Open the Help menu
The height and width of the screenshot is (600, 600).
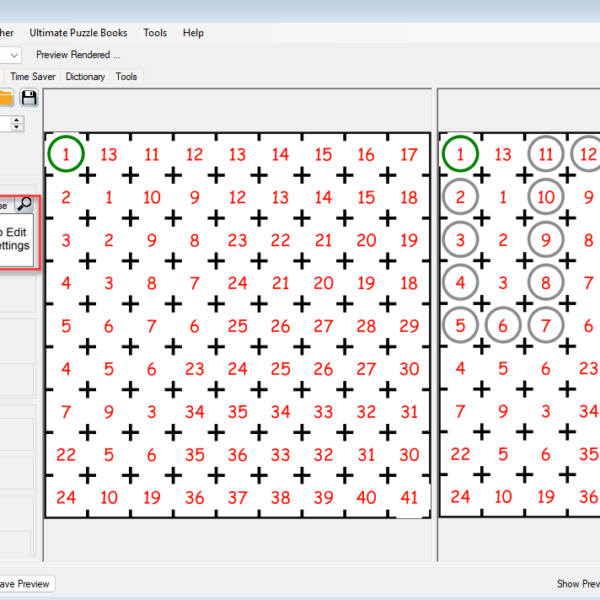pos(193,33)
